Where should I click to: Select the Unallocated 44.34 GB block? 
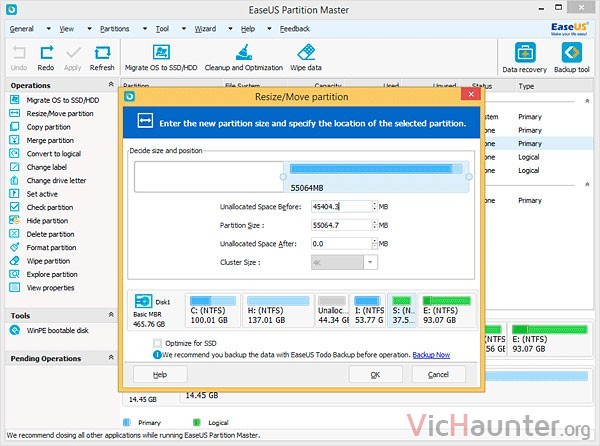tap(332, 310)
